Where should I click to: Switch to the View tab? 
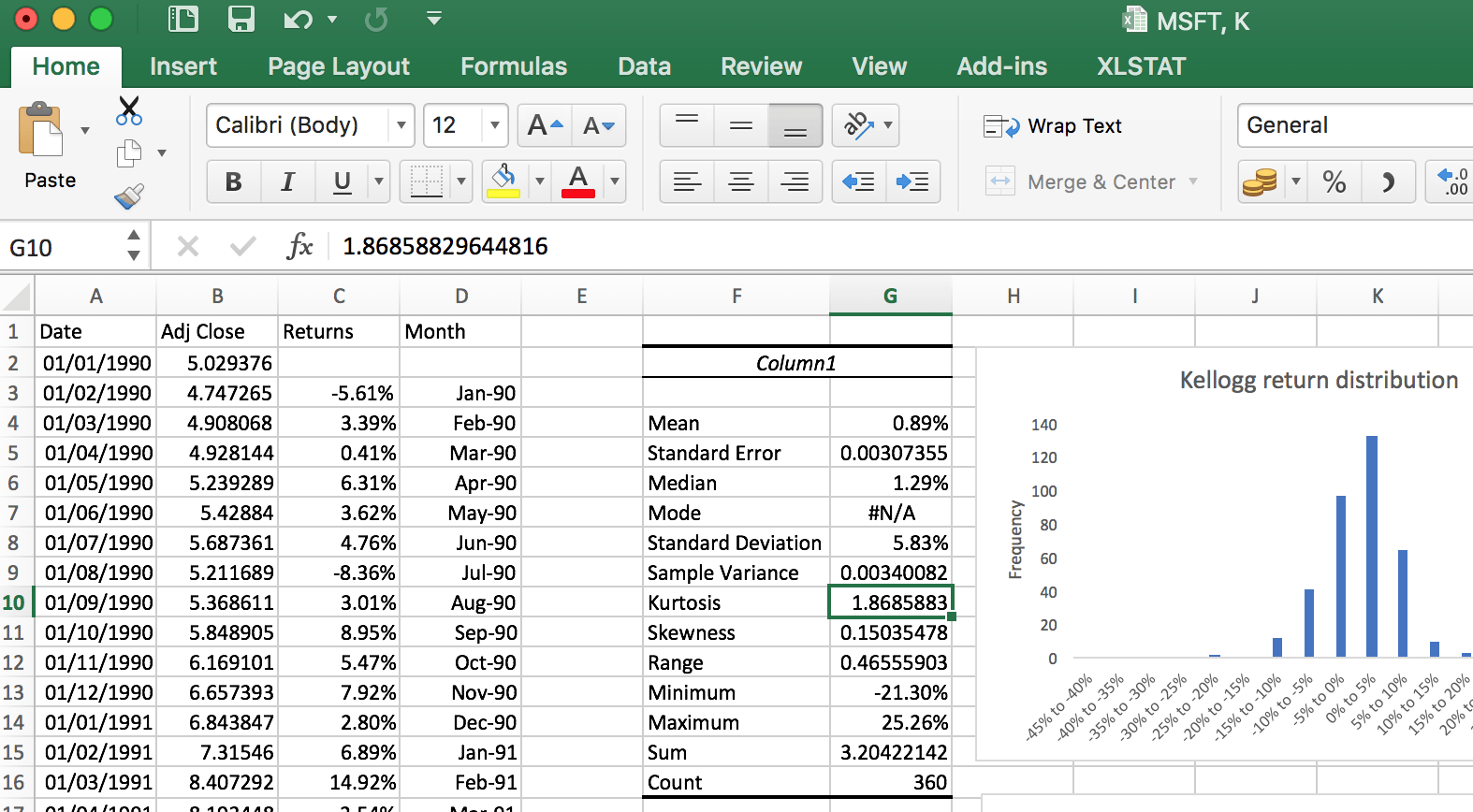880,66
